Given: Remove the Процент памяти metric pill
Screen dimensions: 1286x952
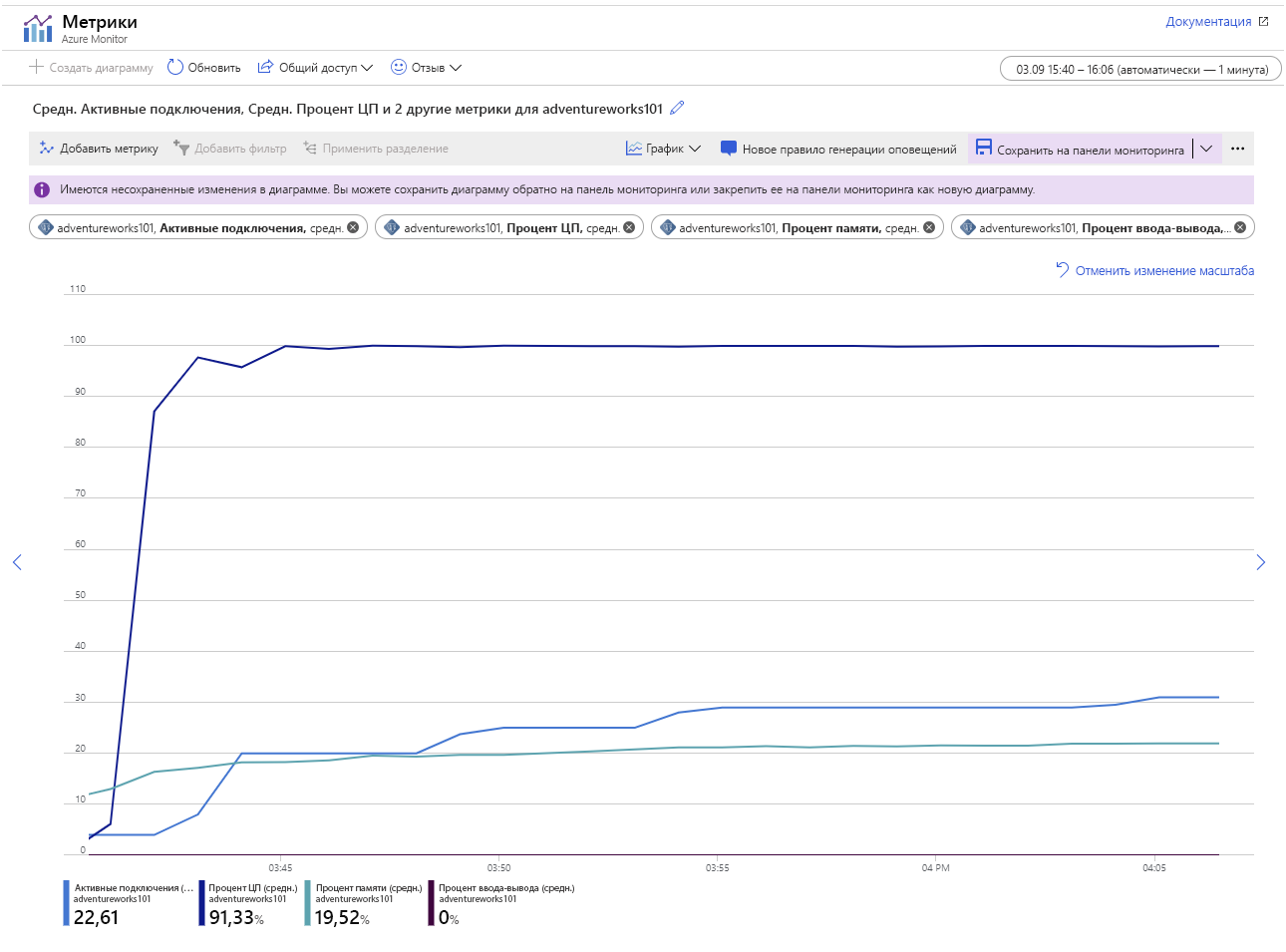Looking at the screenshot, I should (929, 227).
